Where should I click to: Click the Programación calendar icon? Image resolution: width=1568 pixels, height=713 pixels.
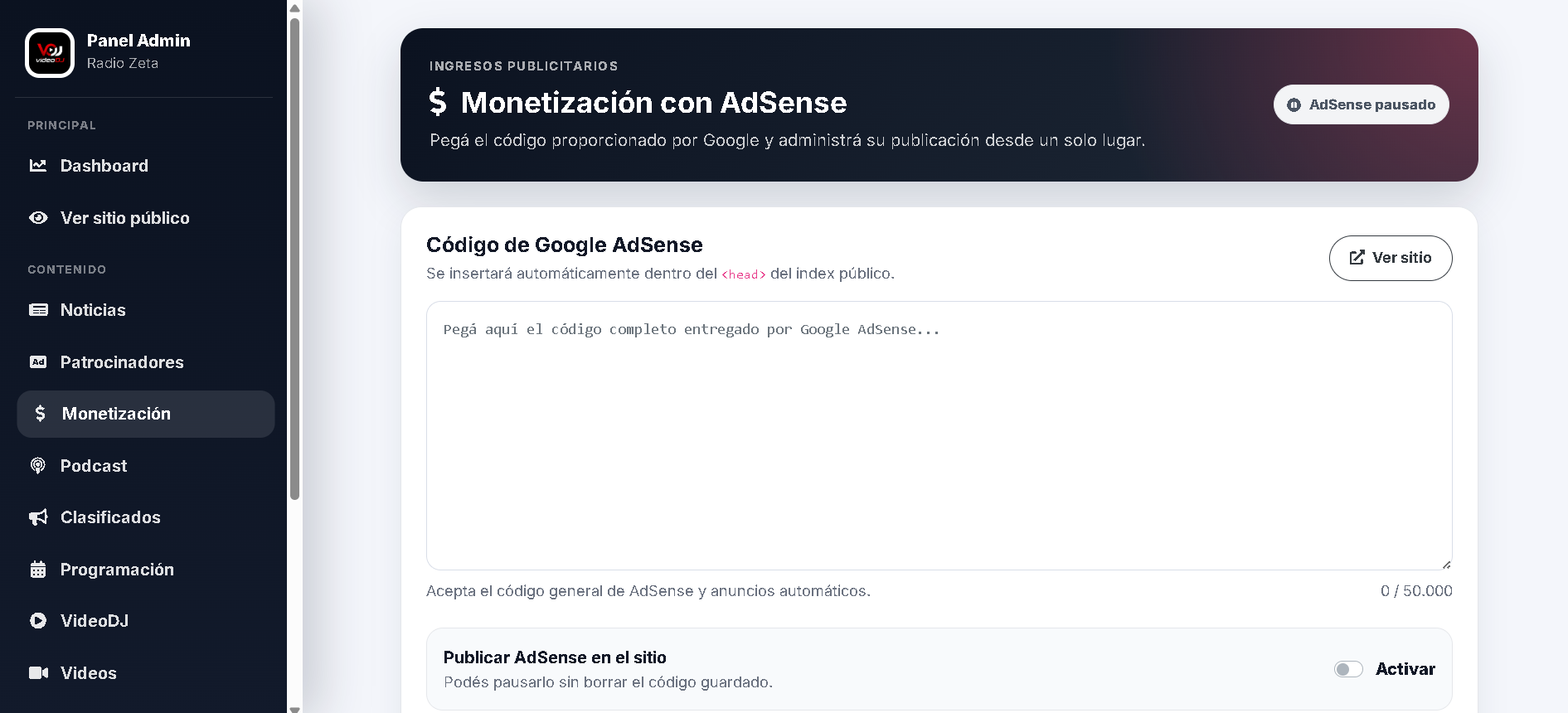(x=38, y=570)
